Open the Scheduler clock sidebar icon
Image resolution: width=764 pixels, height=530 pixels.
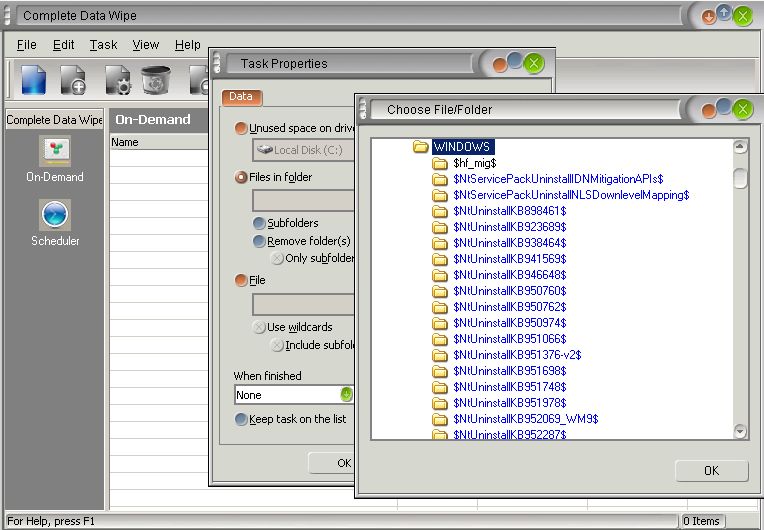(55, 215)
